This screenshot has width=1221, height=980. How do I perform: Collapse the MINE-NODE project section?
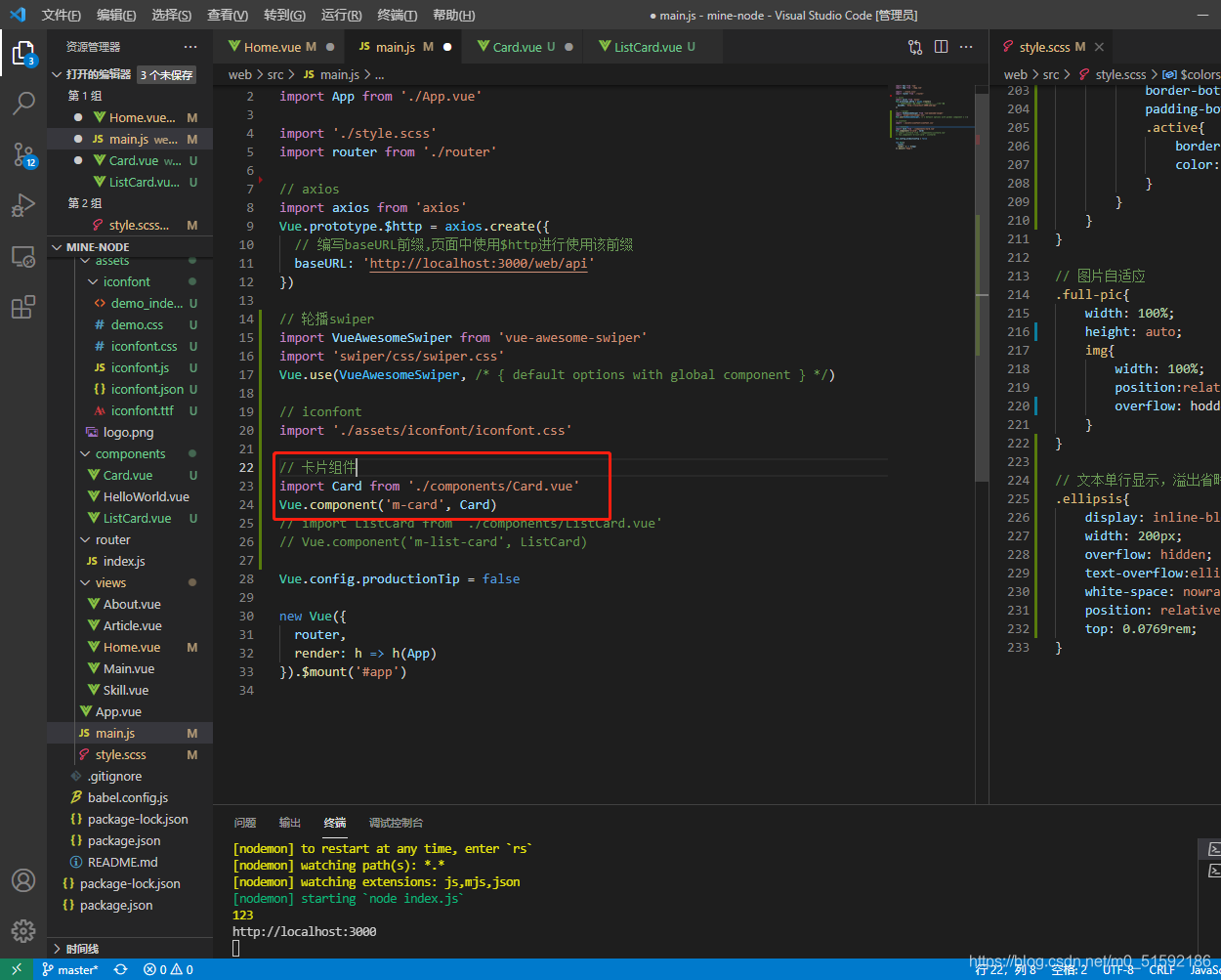point(98,247)
